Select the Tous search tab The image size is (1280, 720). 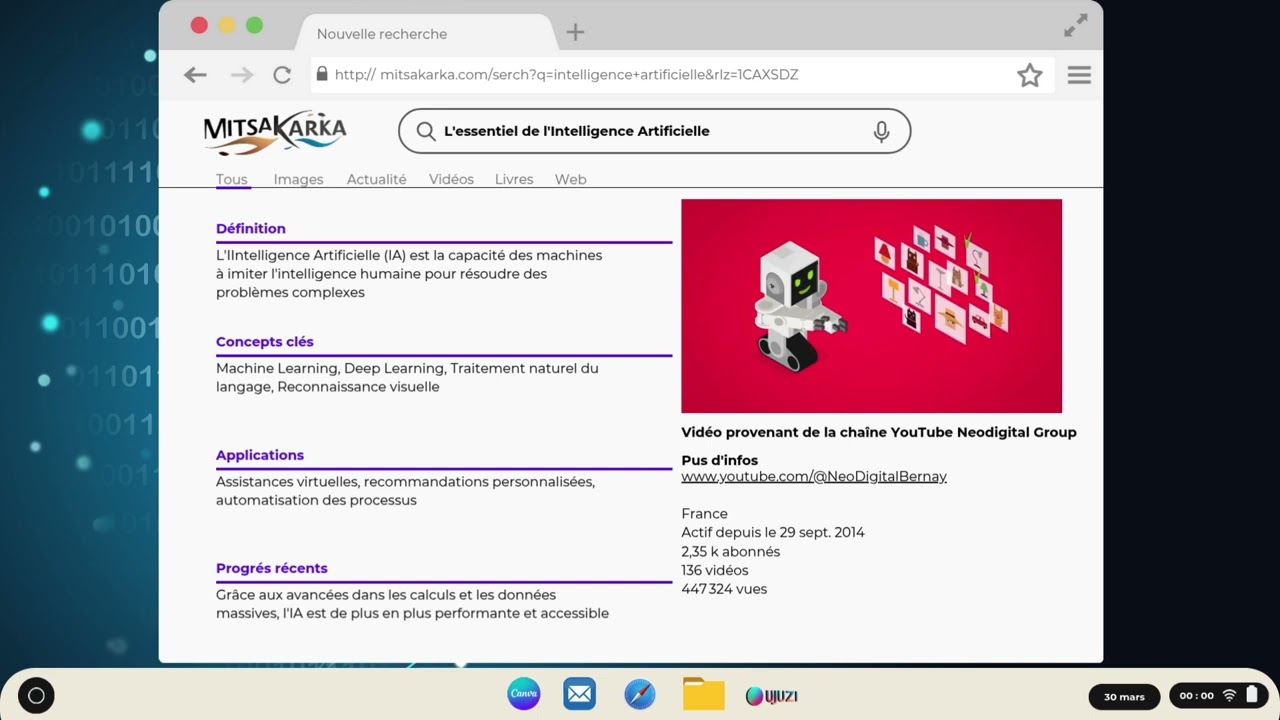[232, 179]
